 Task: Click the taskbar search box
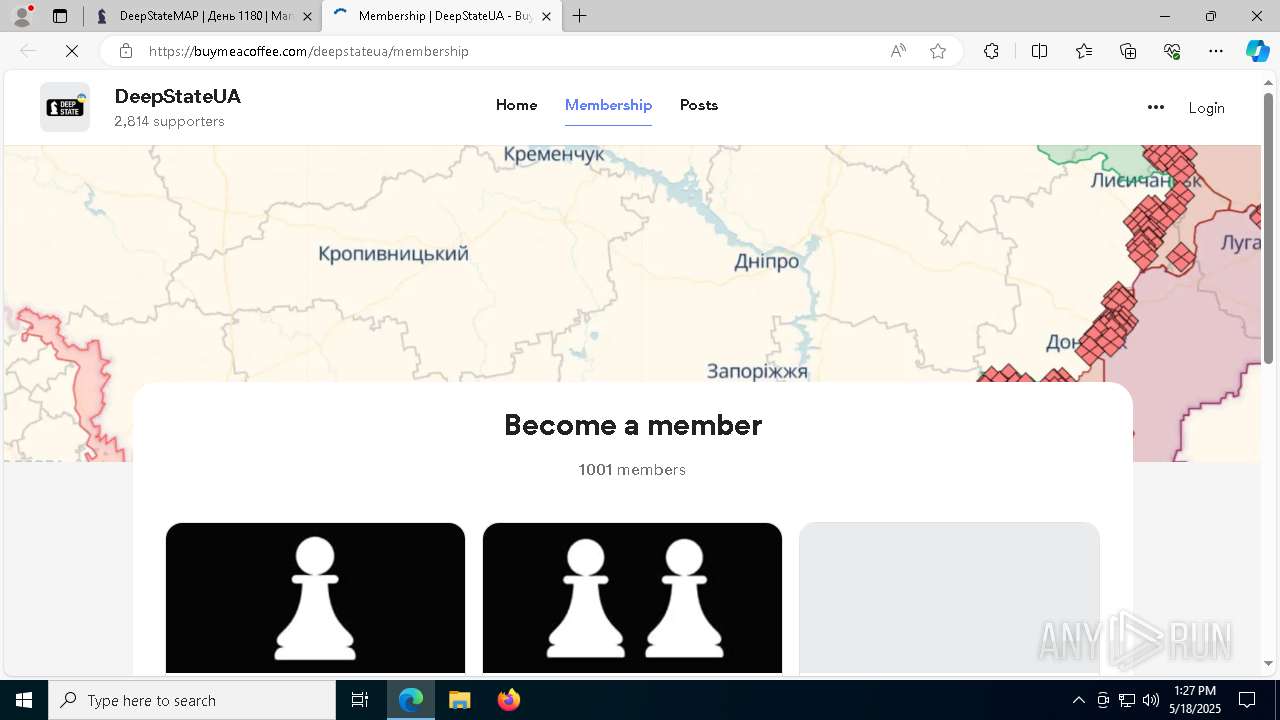pyautogui.click(x=192, y=700)
